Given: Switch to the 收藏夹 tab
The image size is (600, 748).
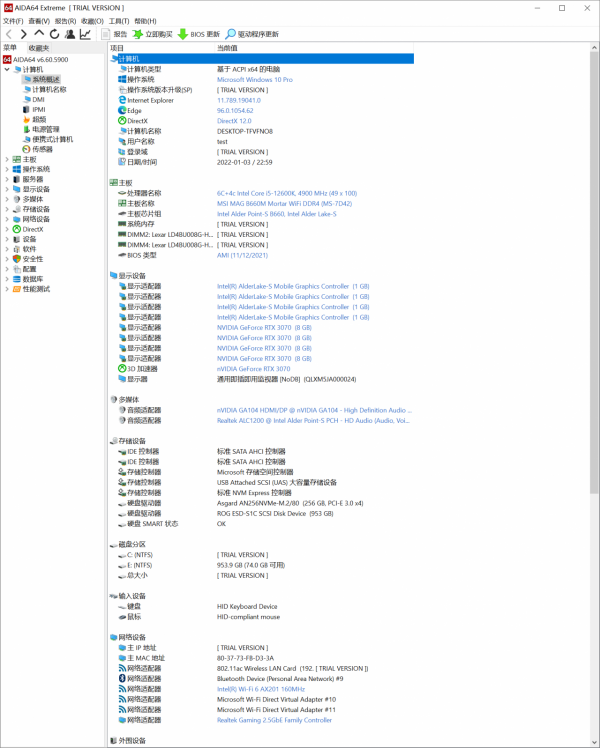Looking at the screenshot, I should (39, 48).
